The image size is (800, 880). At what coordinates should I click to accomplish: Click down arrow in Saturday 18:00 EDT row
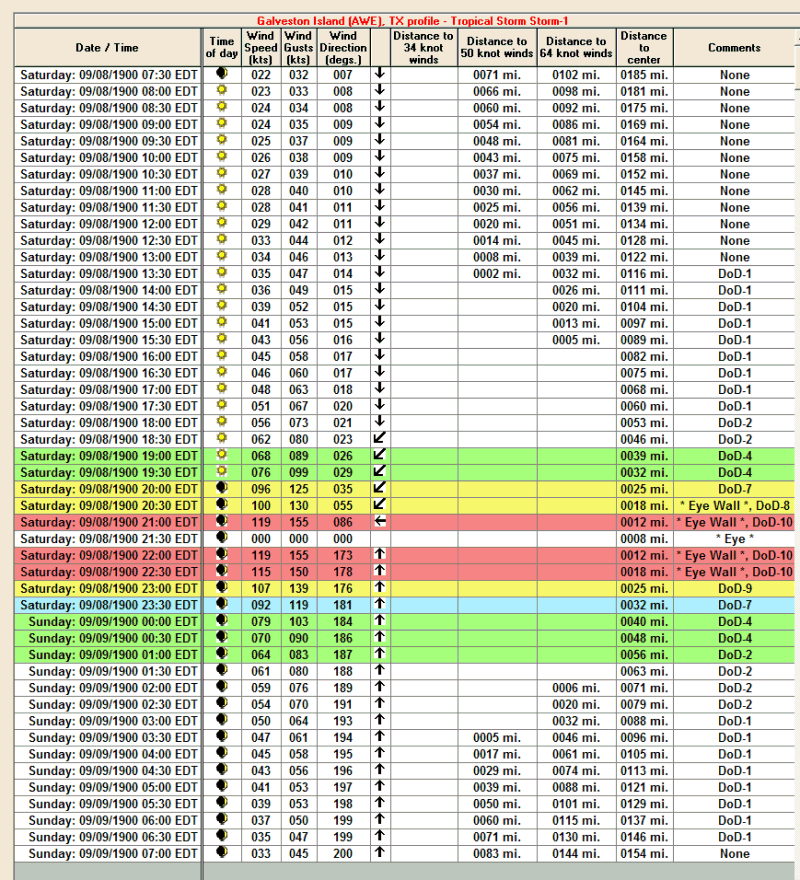380,421
